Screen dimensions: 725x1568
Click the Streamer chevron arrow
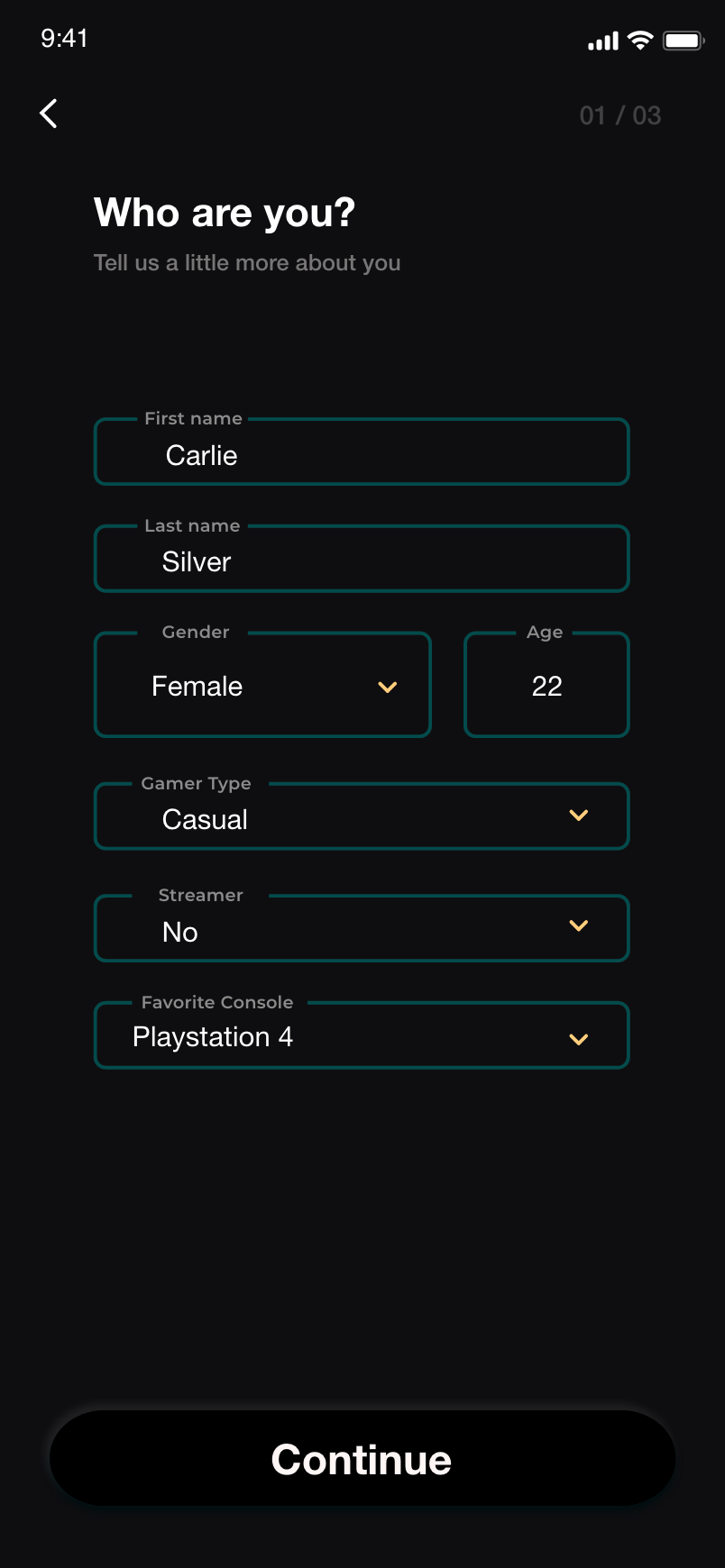click(579, 925)
